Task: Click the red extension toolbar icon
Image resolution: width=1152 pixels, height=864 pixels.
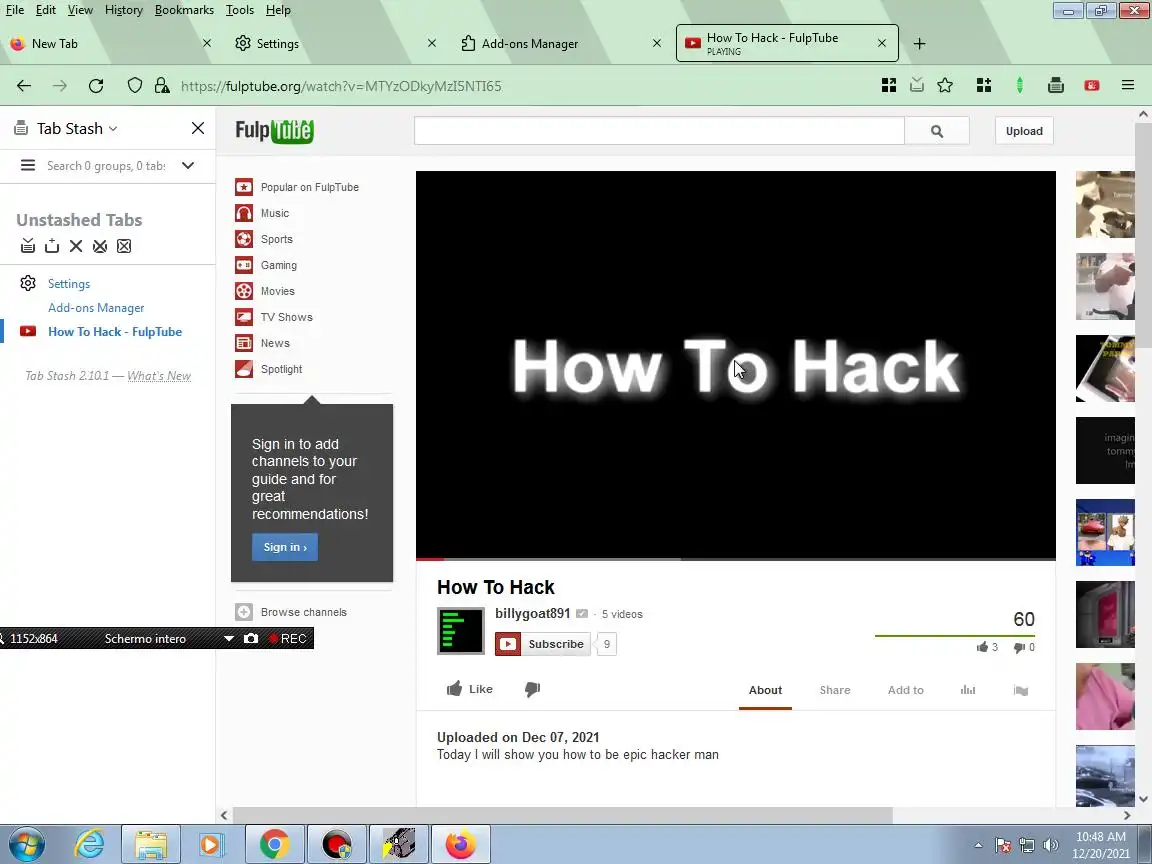Action: [1092, 86]
